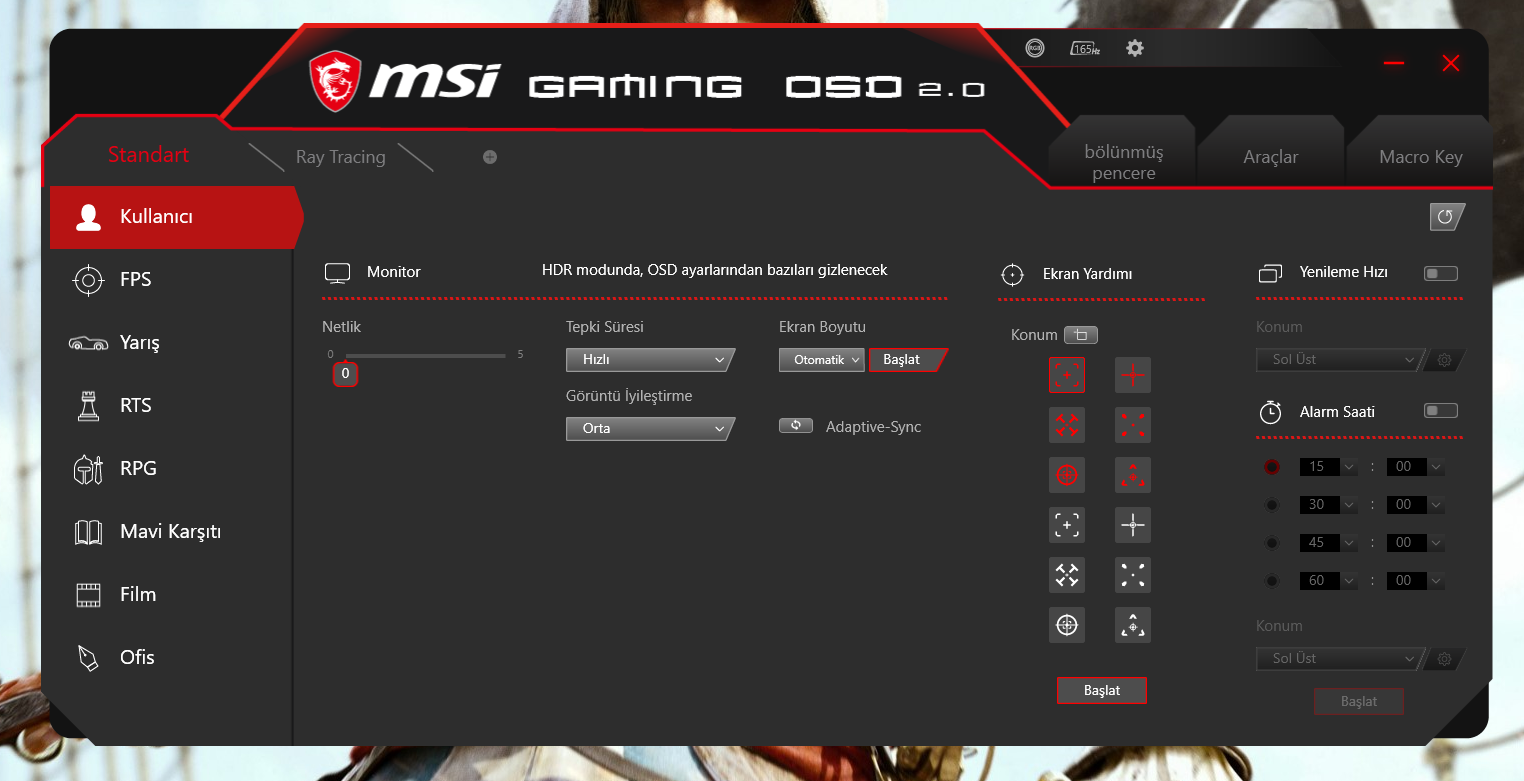Click the reset icon below Macro Key
Screen dimensions: 1524x781
point(1446,217)
